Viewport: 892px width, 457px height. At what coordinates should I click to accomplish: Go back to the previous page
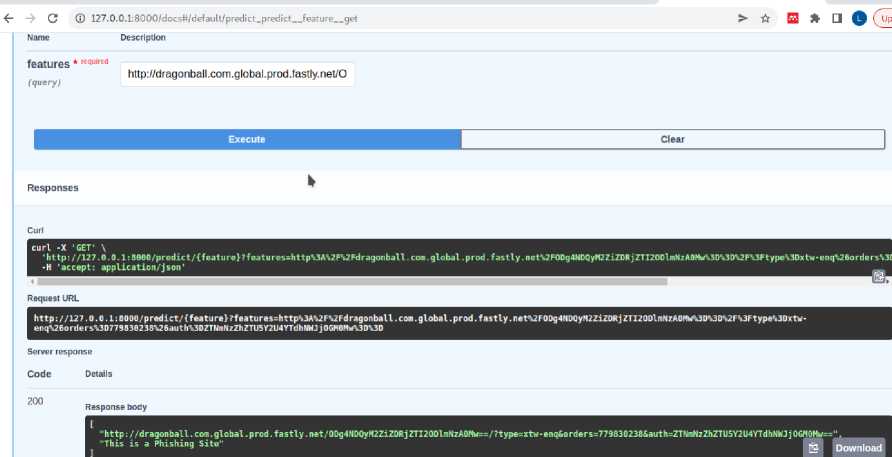pyautogui.click(x=8, y=18)
